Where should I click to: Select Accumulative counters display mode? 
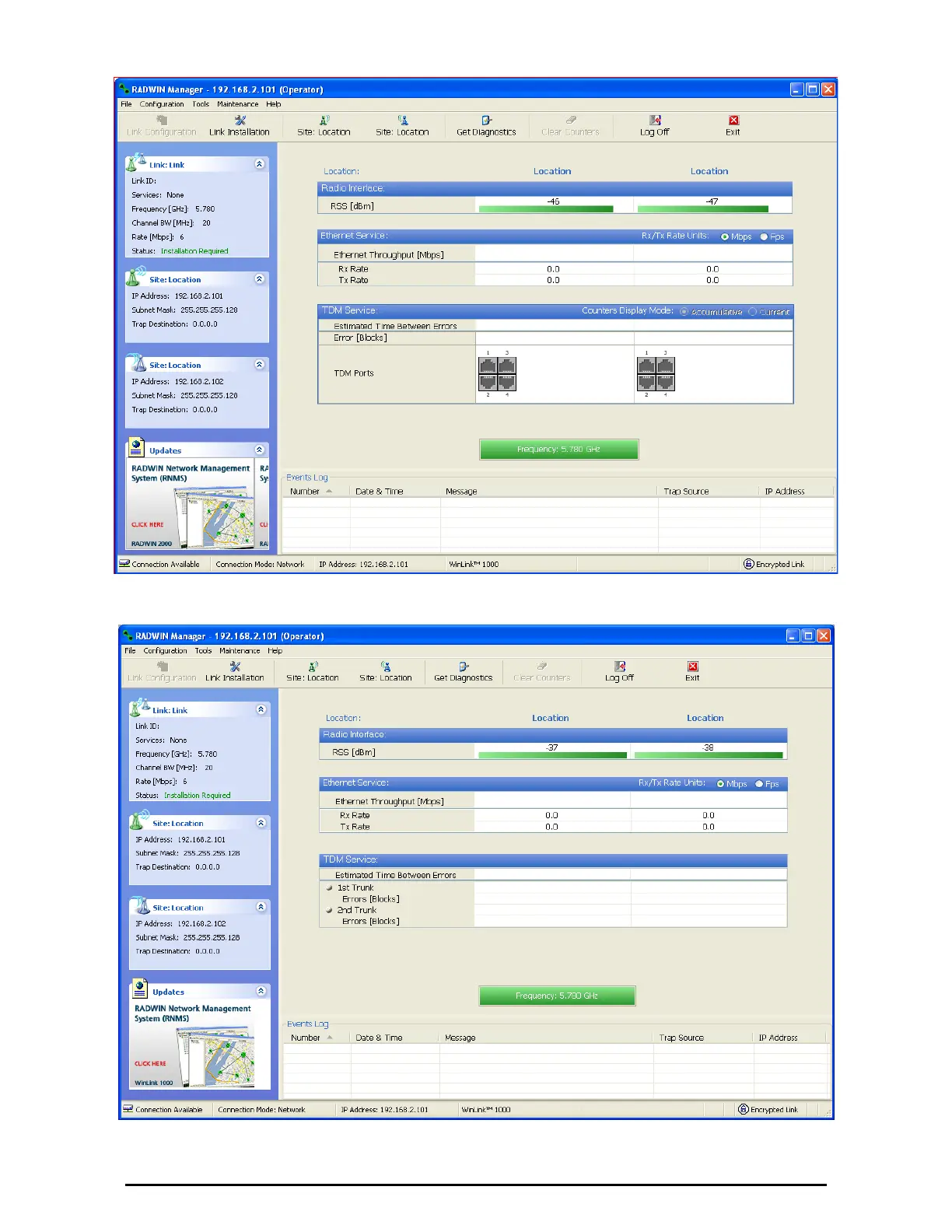(x=684, y=312)
